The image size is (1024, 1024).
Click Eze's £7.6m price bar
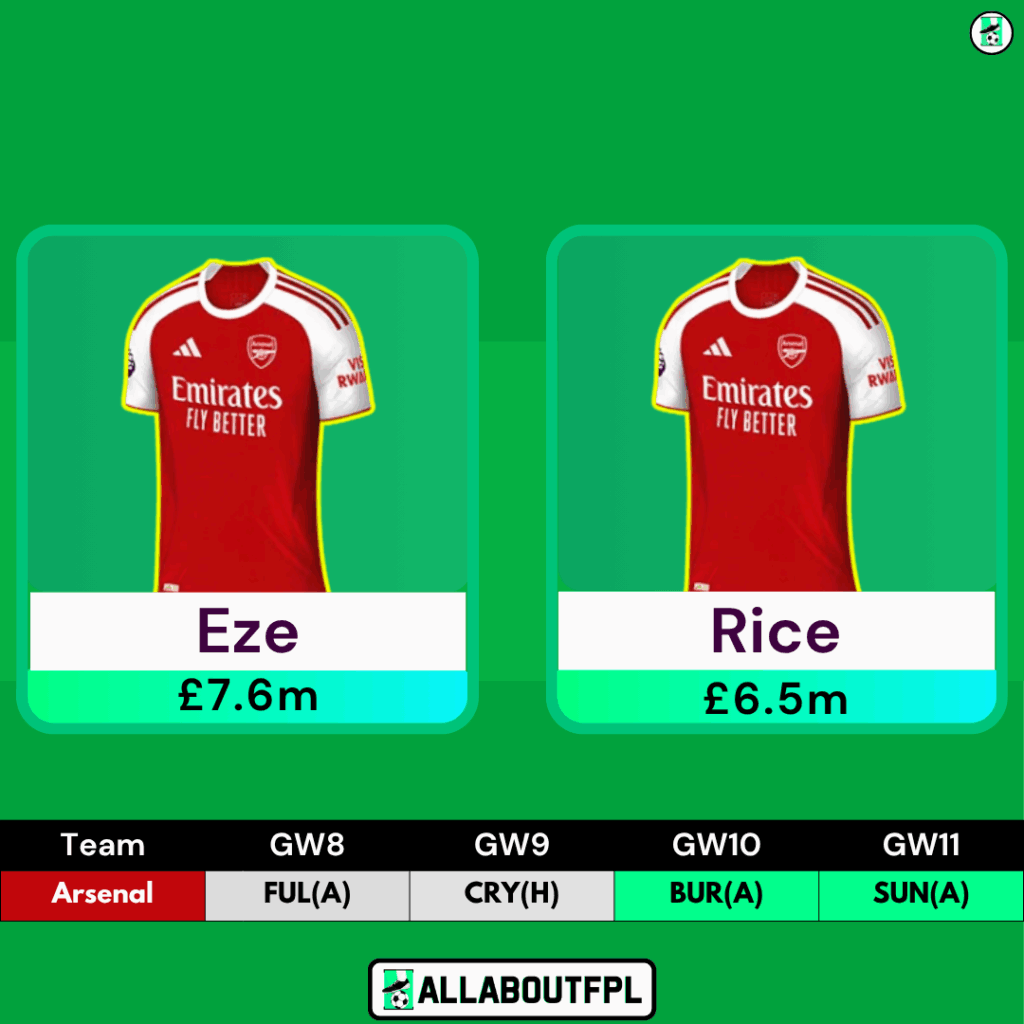point(248,696)
